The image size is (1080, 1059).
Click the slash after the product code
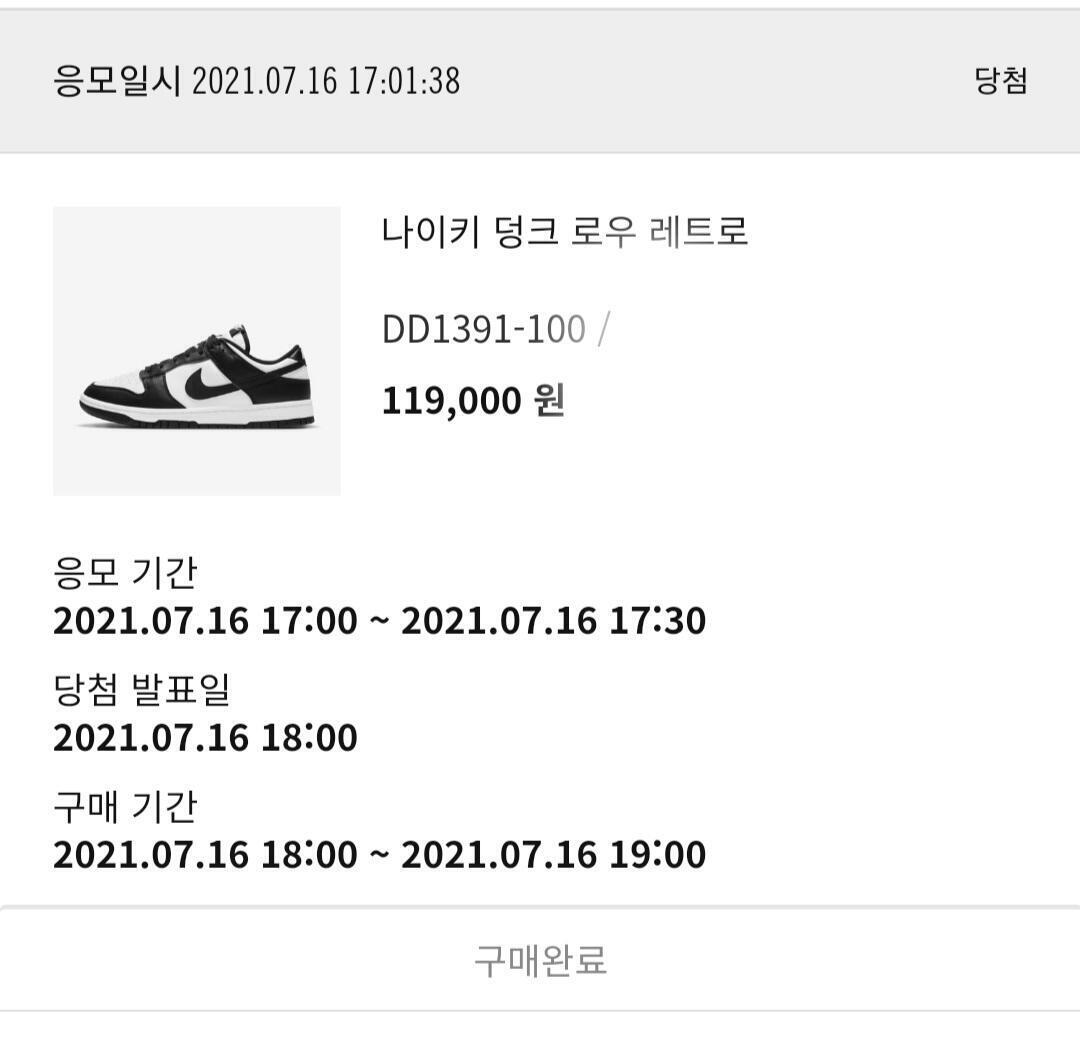(602, 329)
